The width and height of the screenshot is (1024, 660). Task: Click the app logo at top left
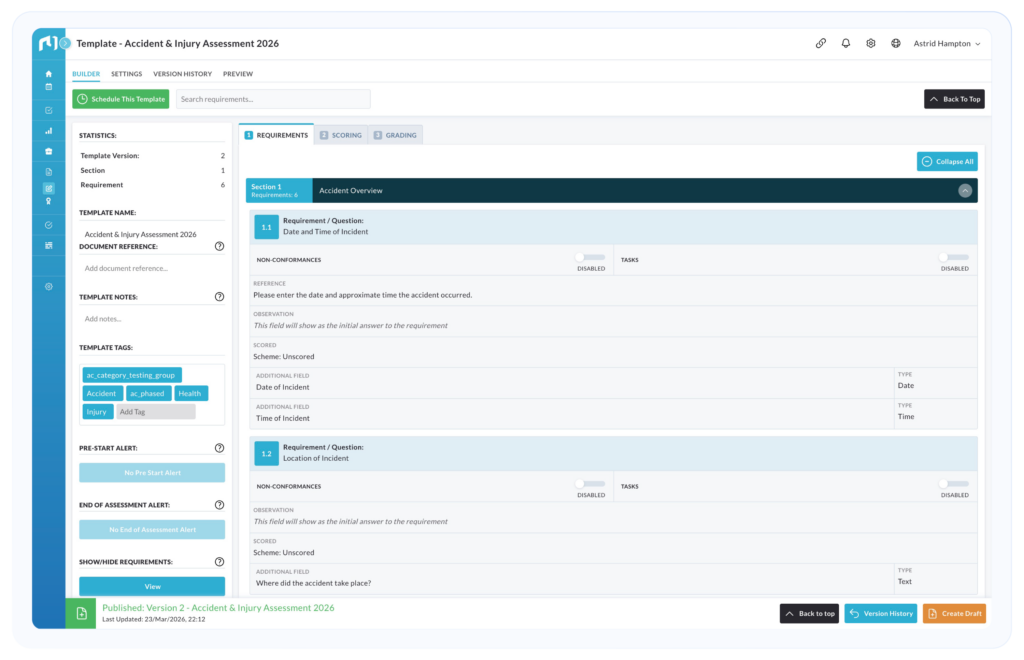[x=48, y=43]
